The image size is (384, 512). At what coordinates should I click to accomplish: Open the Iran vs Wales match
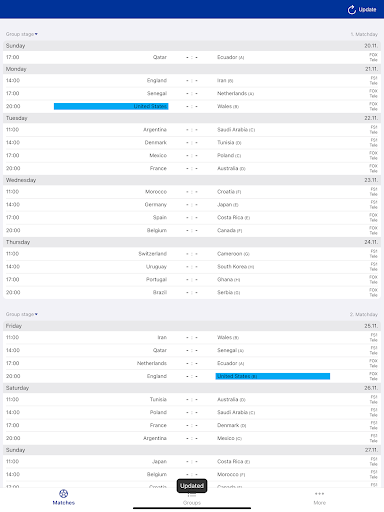click(x=192, y=338)
